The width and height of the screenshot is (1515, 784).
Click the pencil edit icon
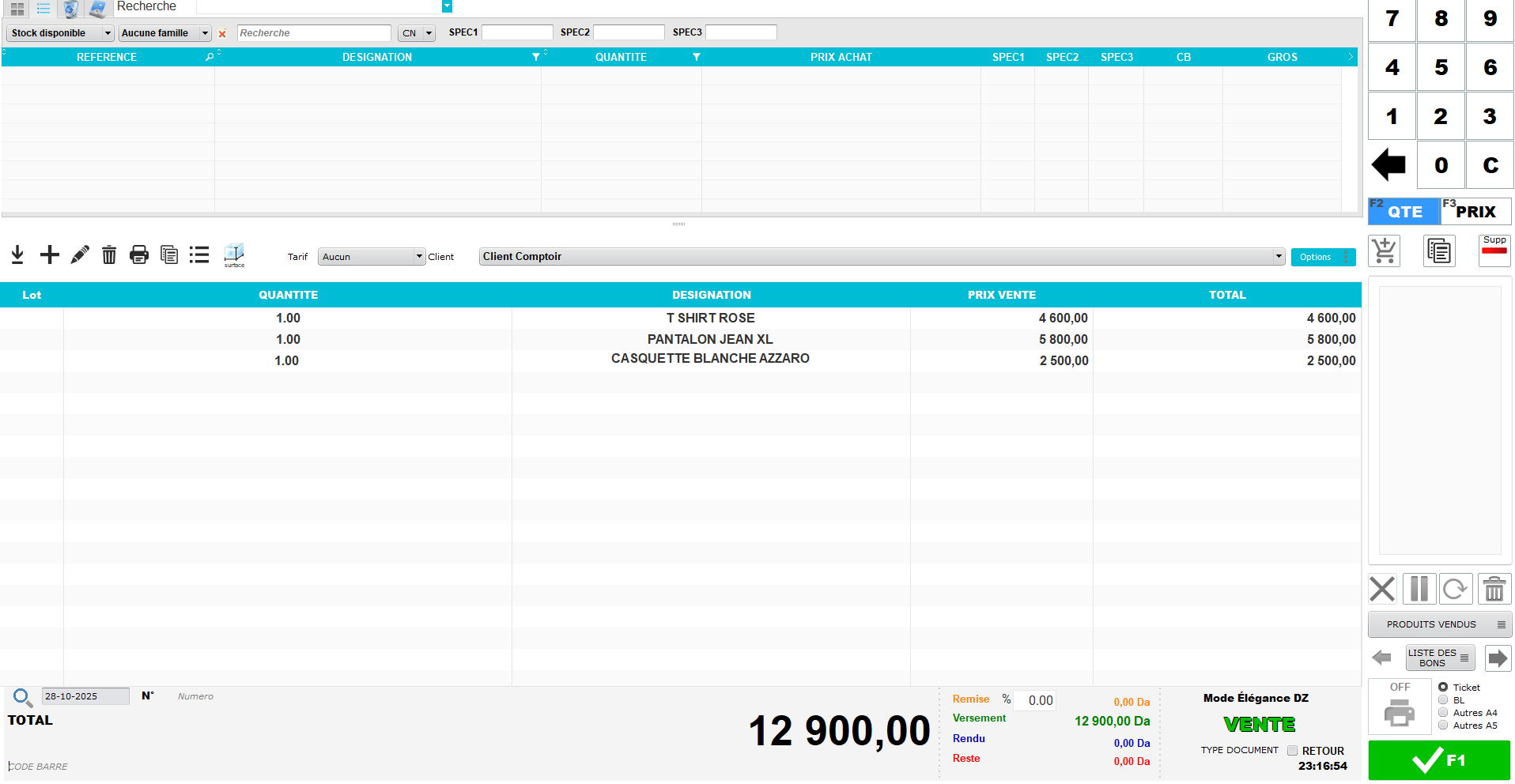[80, 254]
